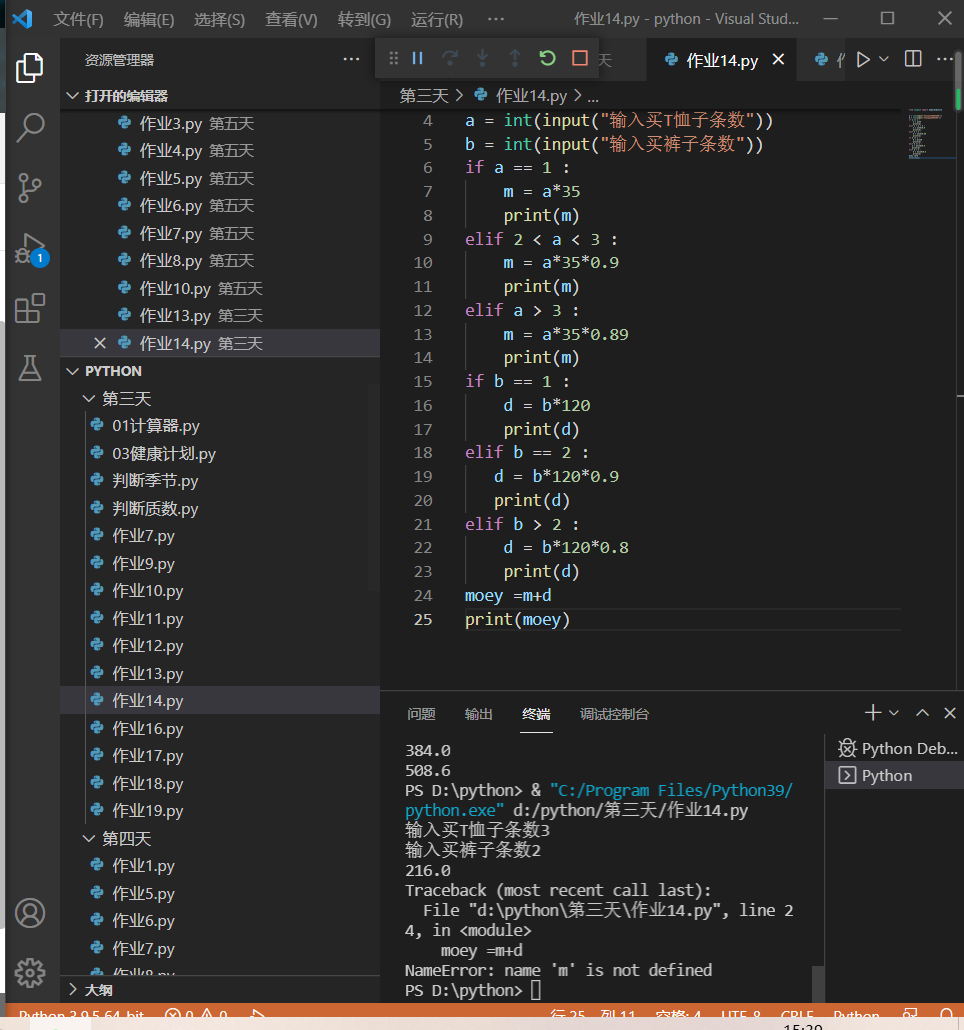
Task: Select the Python Debug terminal instance
Action: 897,748
